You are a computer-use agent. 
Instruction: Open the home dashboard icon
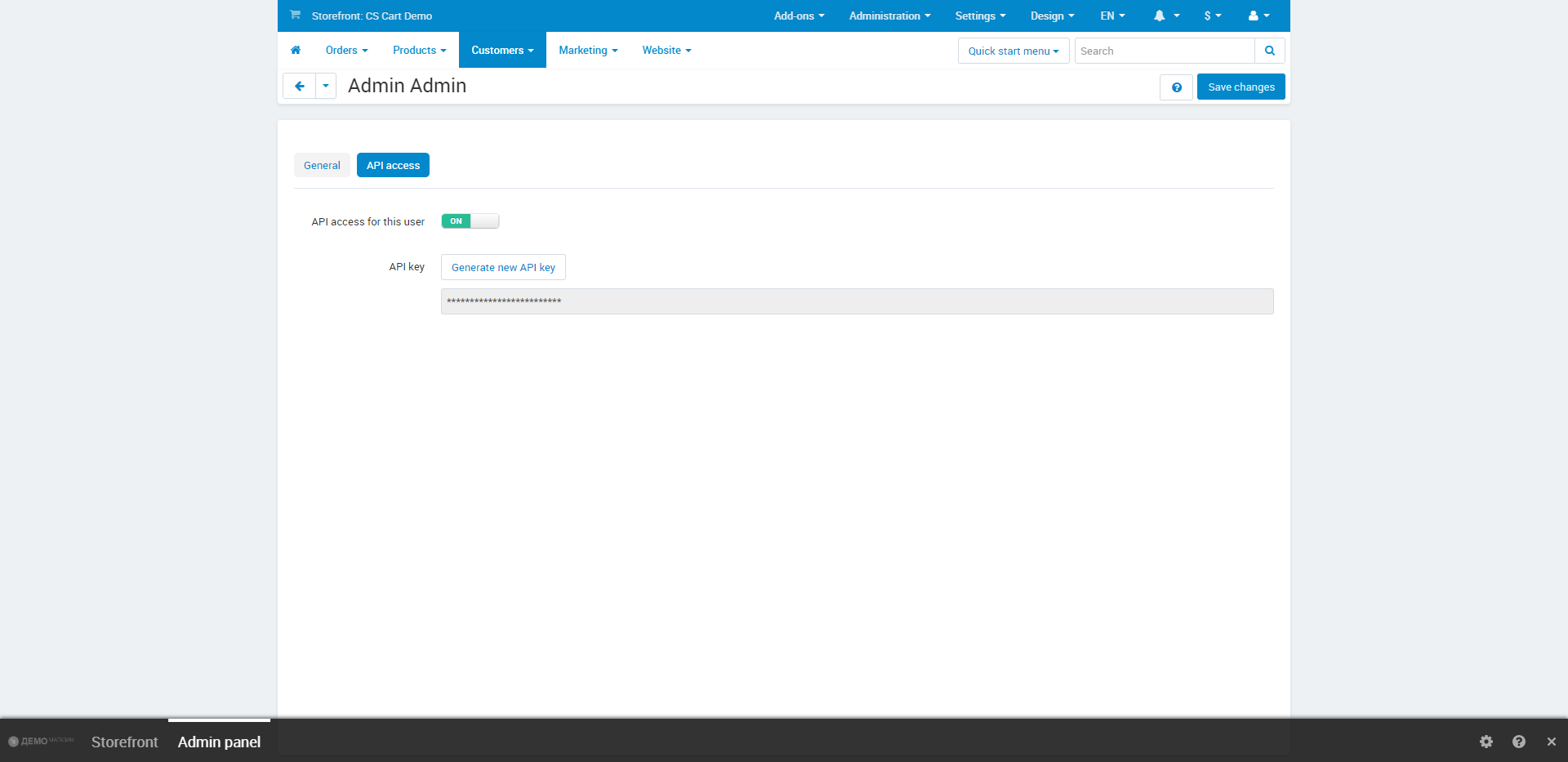(296, 50)
